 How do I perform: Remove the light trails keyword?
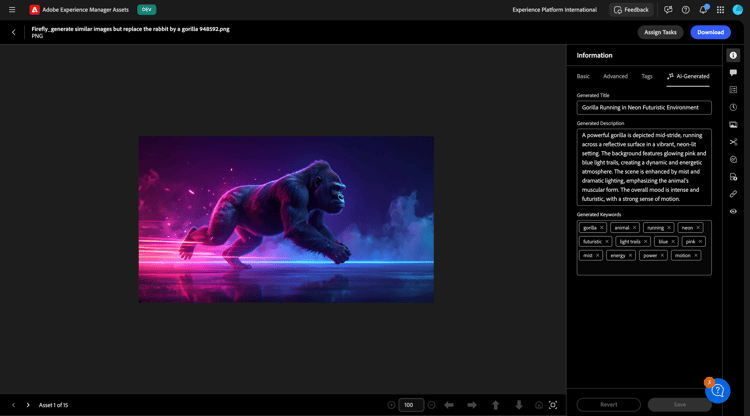tap(645, 241)
